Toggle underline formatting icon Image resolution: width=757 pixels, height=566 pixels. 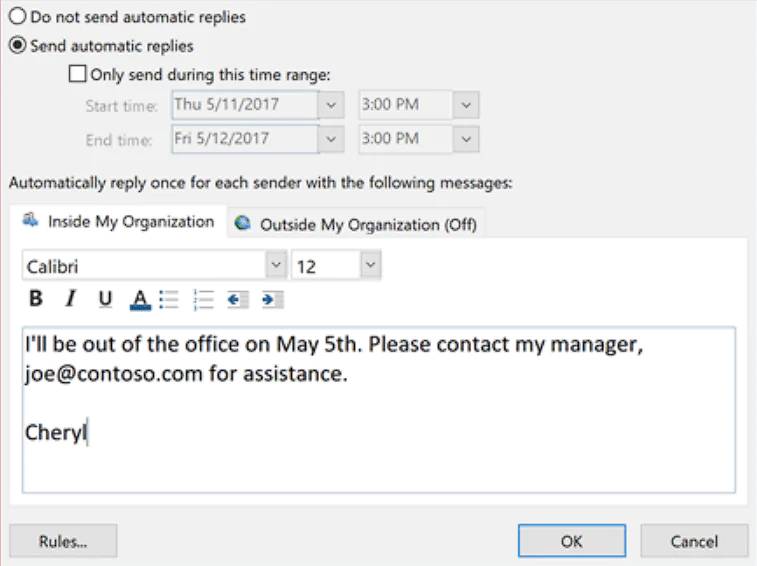[105, 298]
